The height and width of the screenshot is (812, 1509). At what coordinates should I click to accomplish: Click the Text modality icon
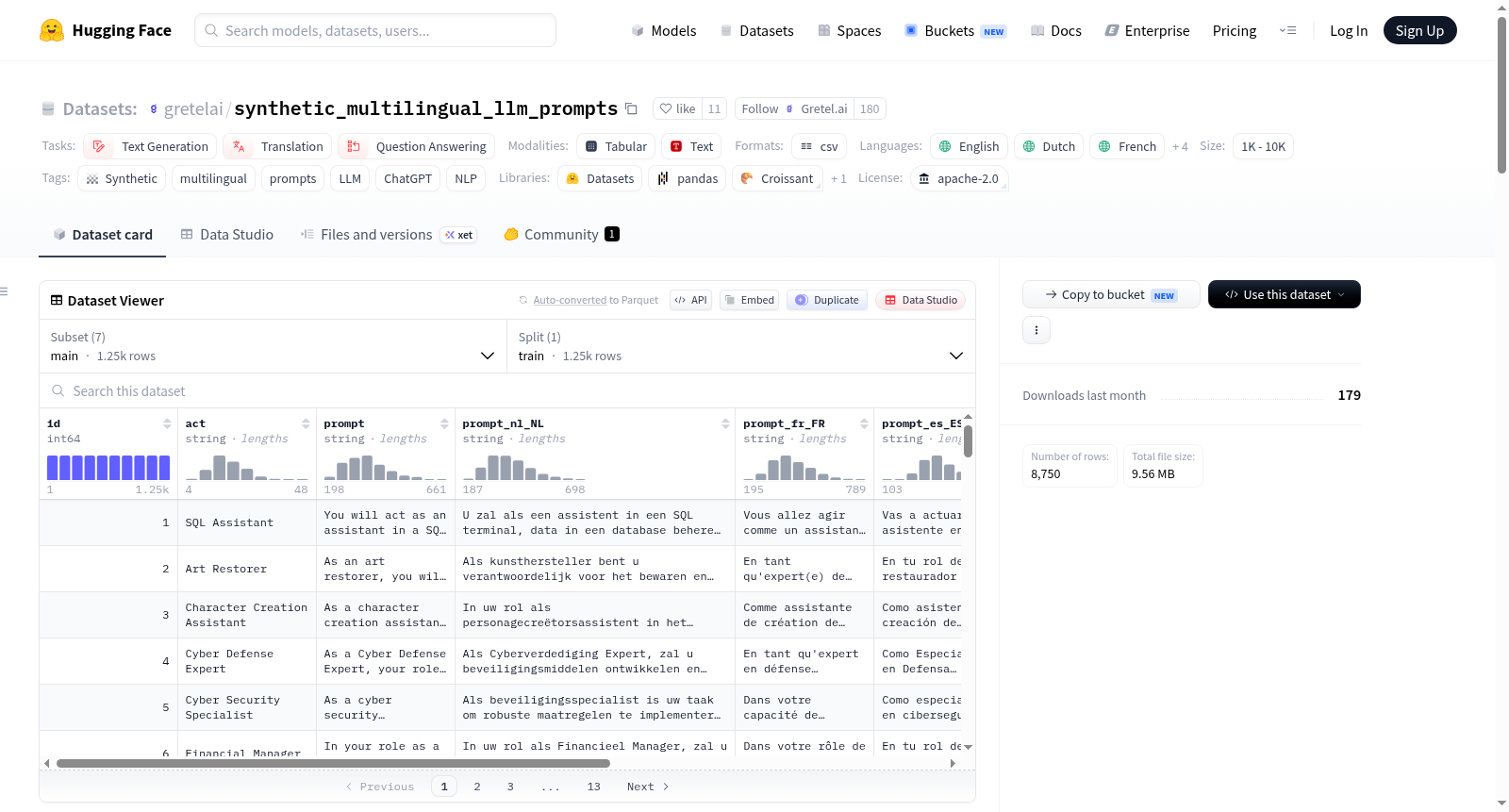[676, 146]
